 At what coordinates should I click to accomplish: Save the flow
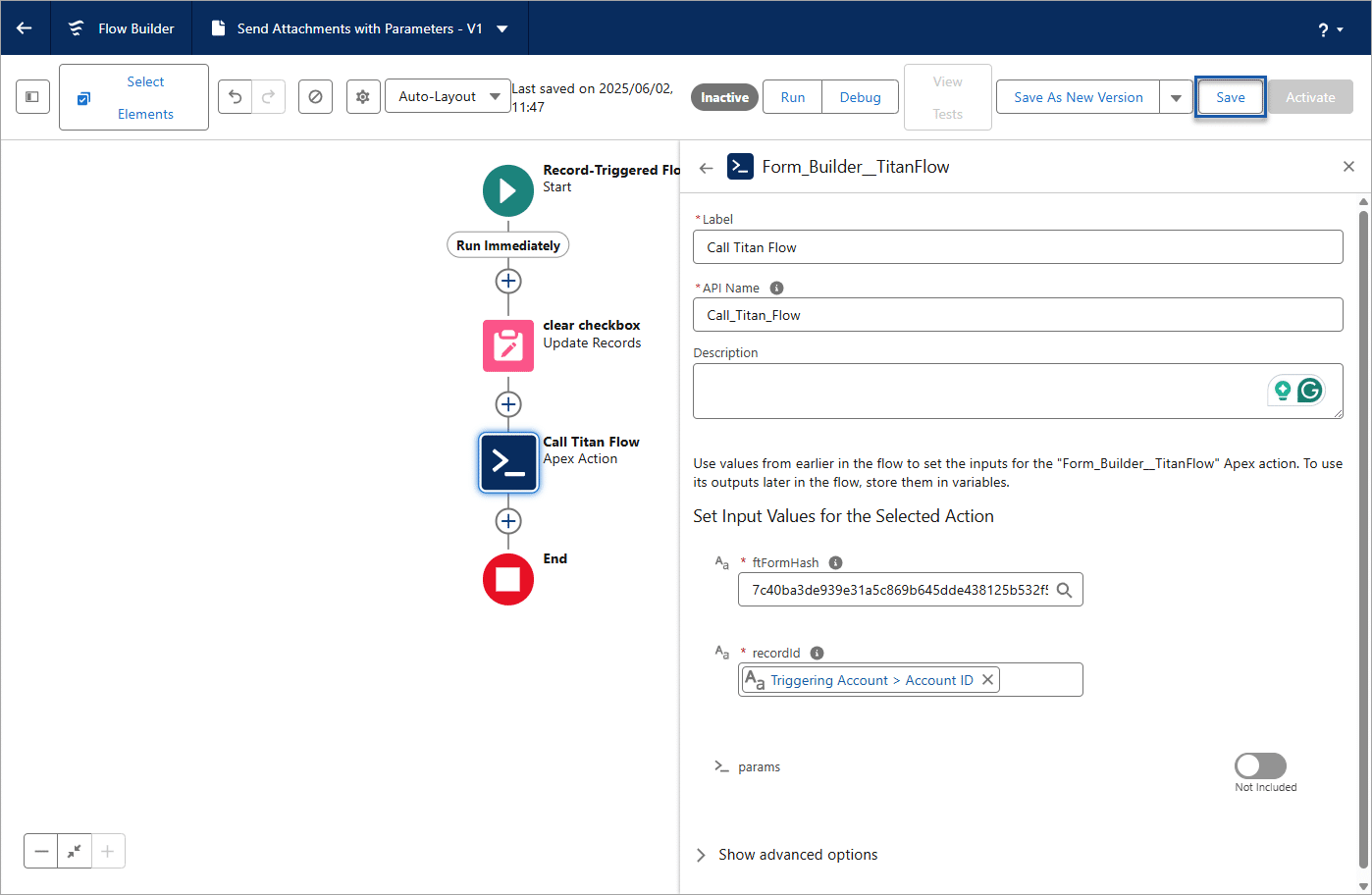click(1231, 97)
